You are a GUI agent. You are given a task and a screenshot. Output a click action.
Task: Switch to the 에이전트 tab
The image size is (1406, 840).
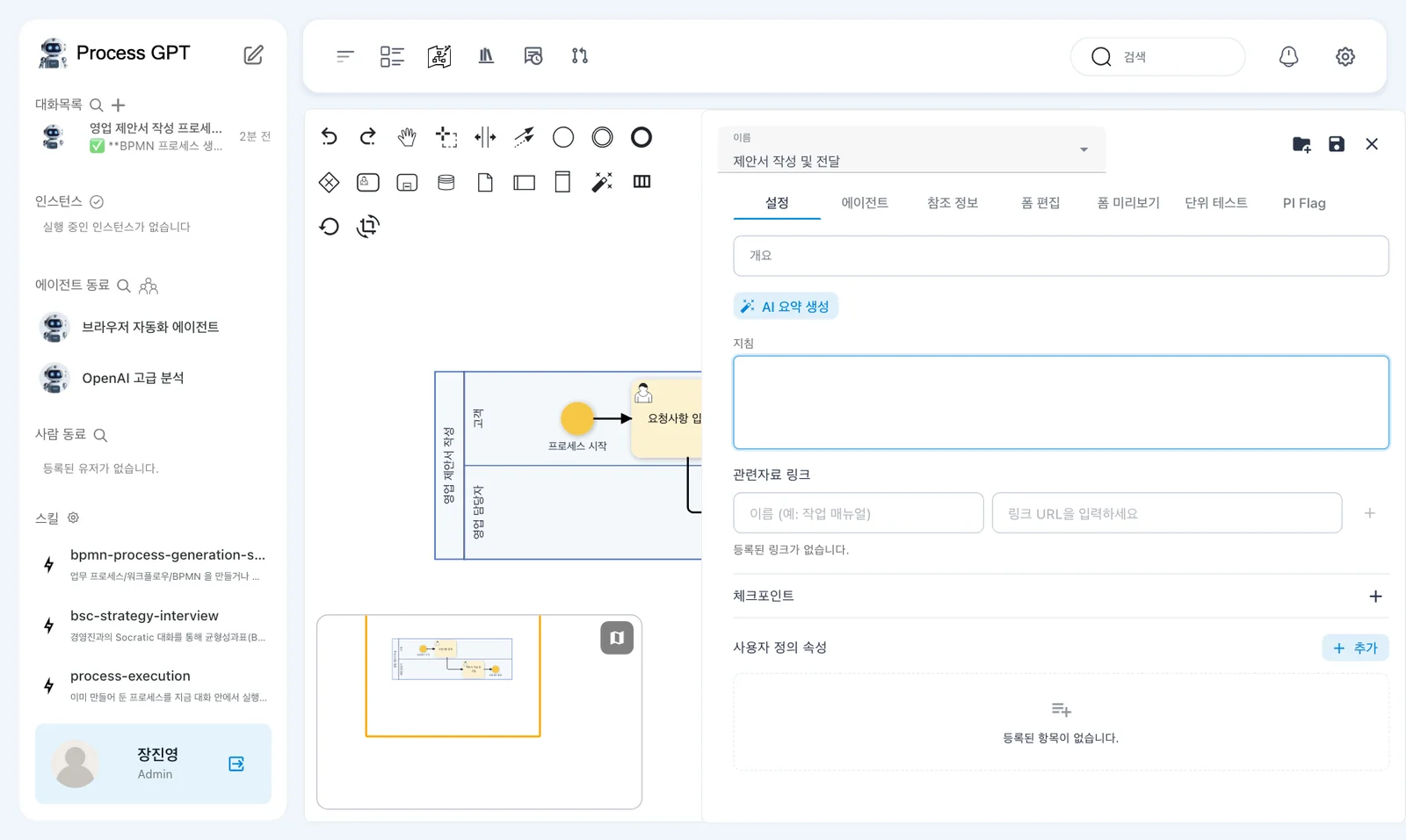(x=865, y=203)
